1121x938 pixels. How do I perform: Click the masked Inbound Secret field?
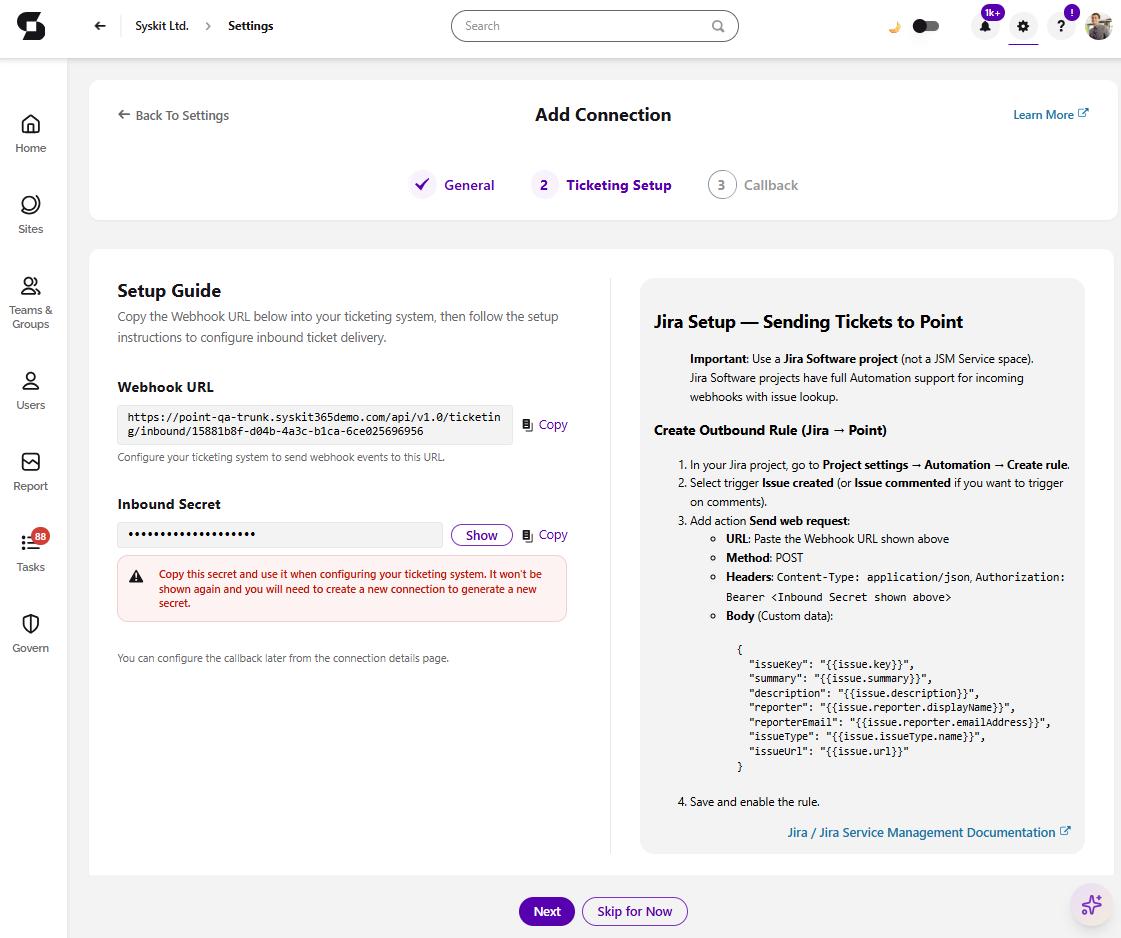click(x=280, y=535)
